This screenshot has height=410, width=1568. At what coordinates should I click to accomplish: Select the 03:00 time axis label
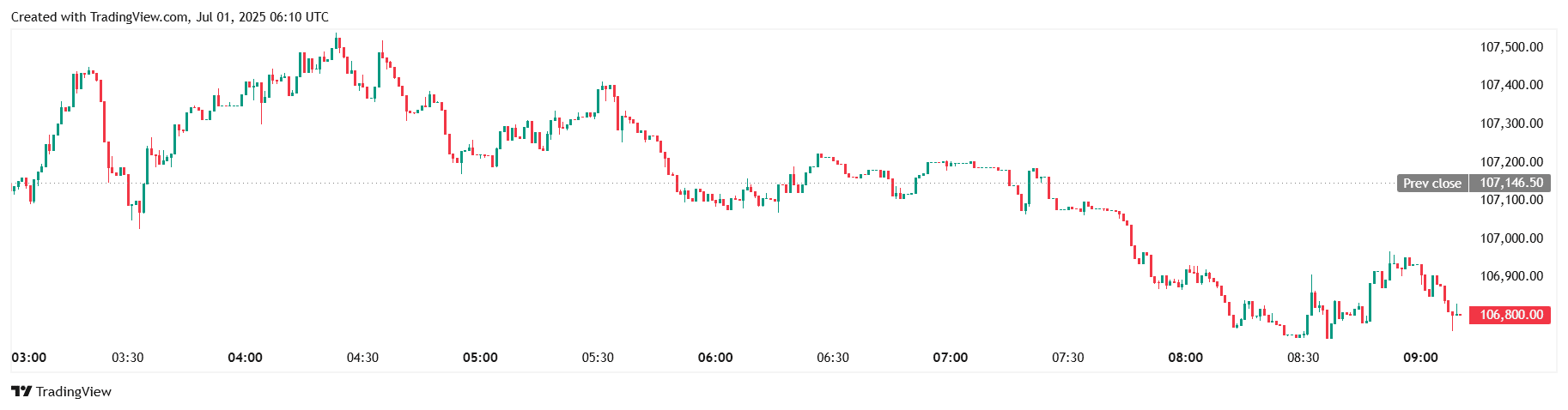pos(29,358)
